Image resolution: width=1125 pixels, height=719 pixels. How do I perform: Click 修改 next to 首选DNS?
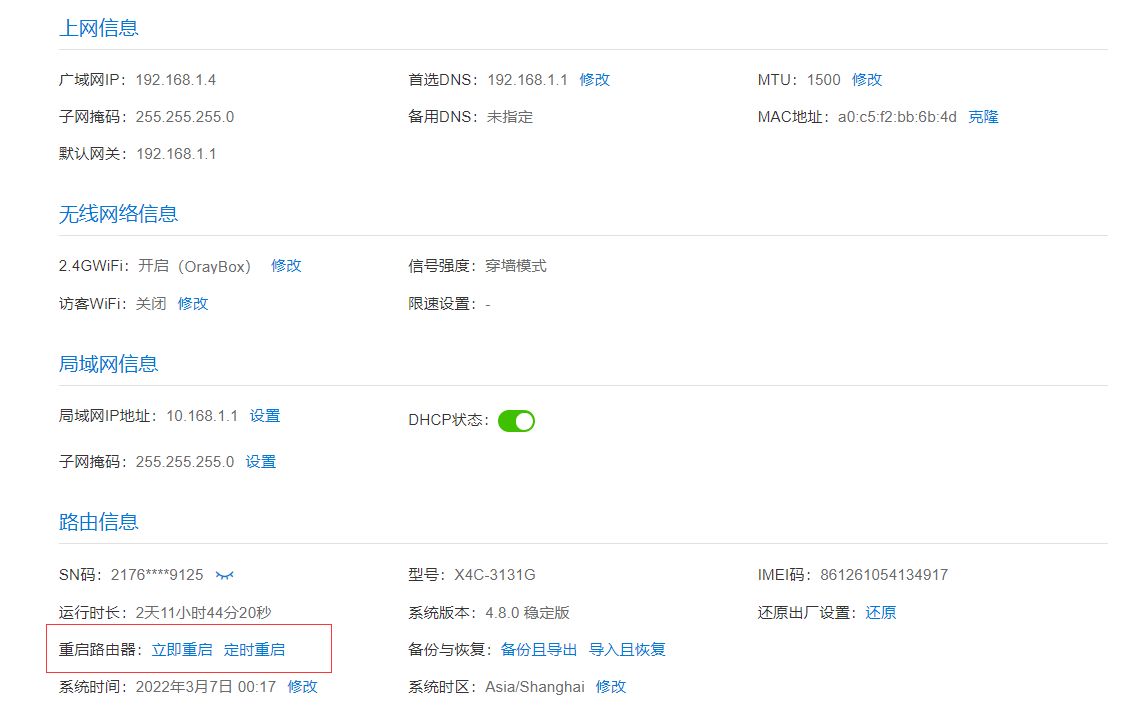pyautogui.click(x=594, y=80)
